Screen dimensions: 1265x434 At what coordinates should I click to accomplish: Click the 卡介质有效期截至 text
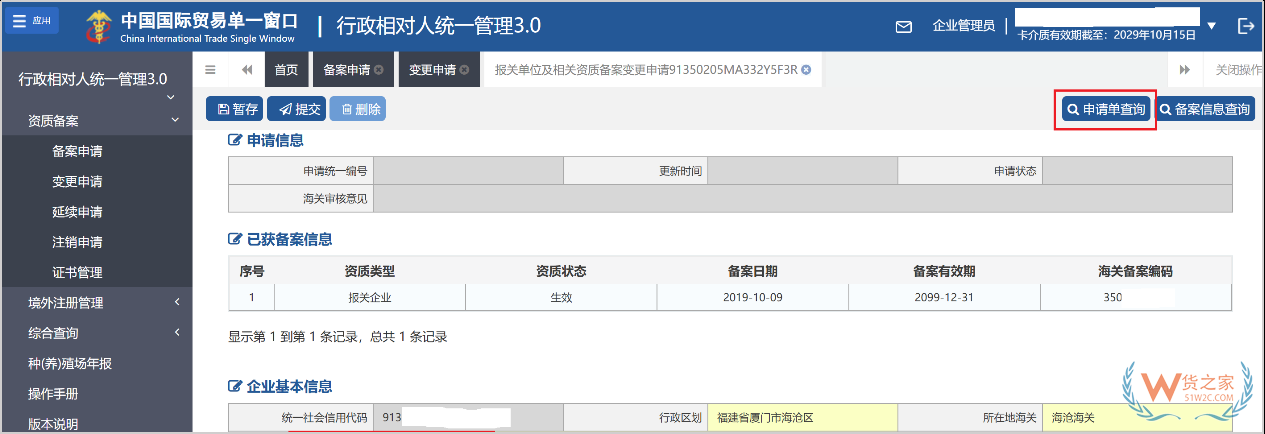(x=1106, y=34)
